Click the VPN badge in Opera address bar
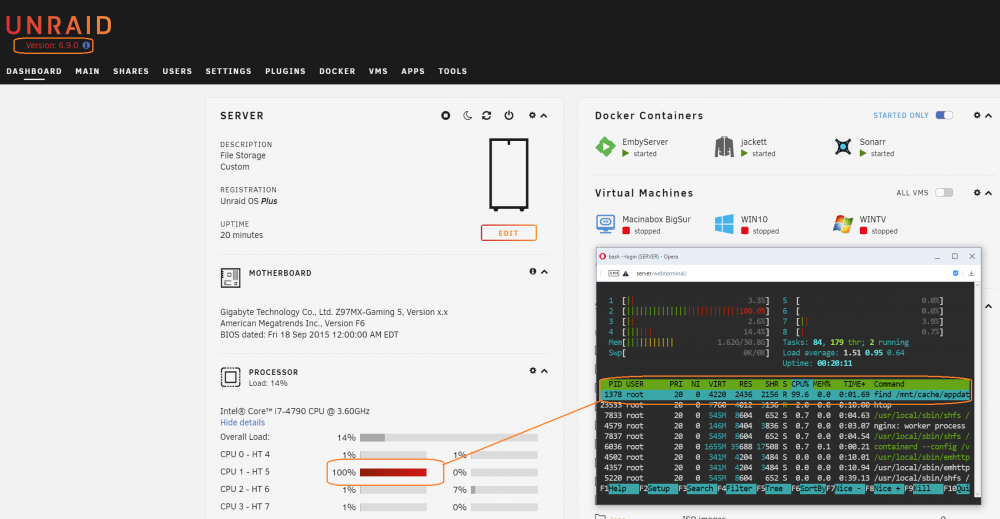The height and width of the screenshot is (519, 1000). (x=614, y=274)
